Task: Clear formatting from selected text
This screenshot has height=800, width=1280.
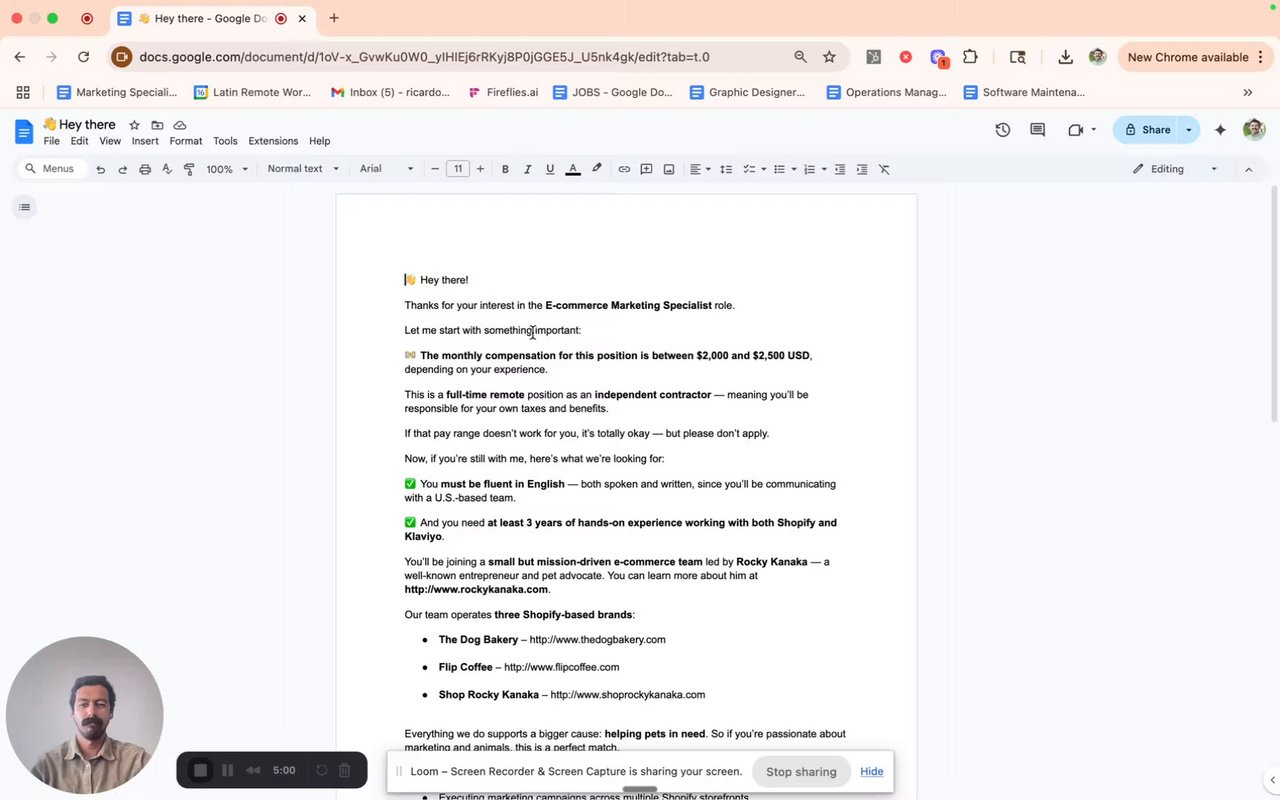Action: pyautogui.click(x=884, y=169)
